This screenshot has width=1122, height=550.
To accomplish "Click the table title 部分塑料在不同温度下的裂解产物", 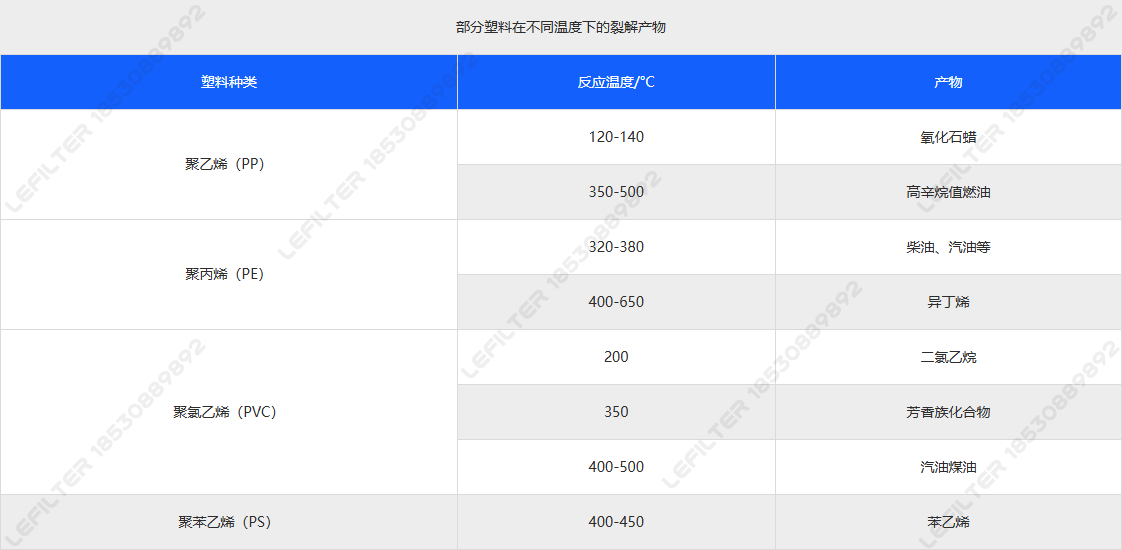I will point(560,27).
